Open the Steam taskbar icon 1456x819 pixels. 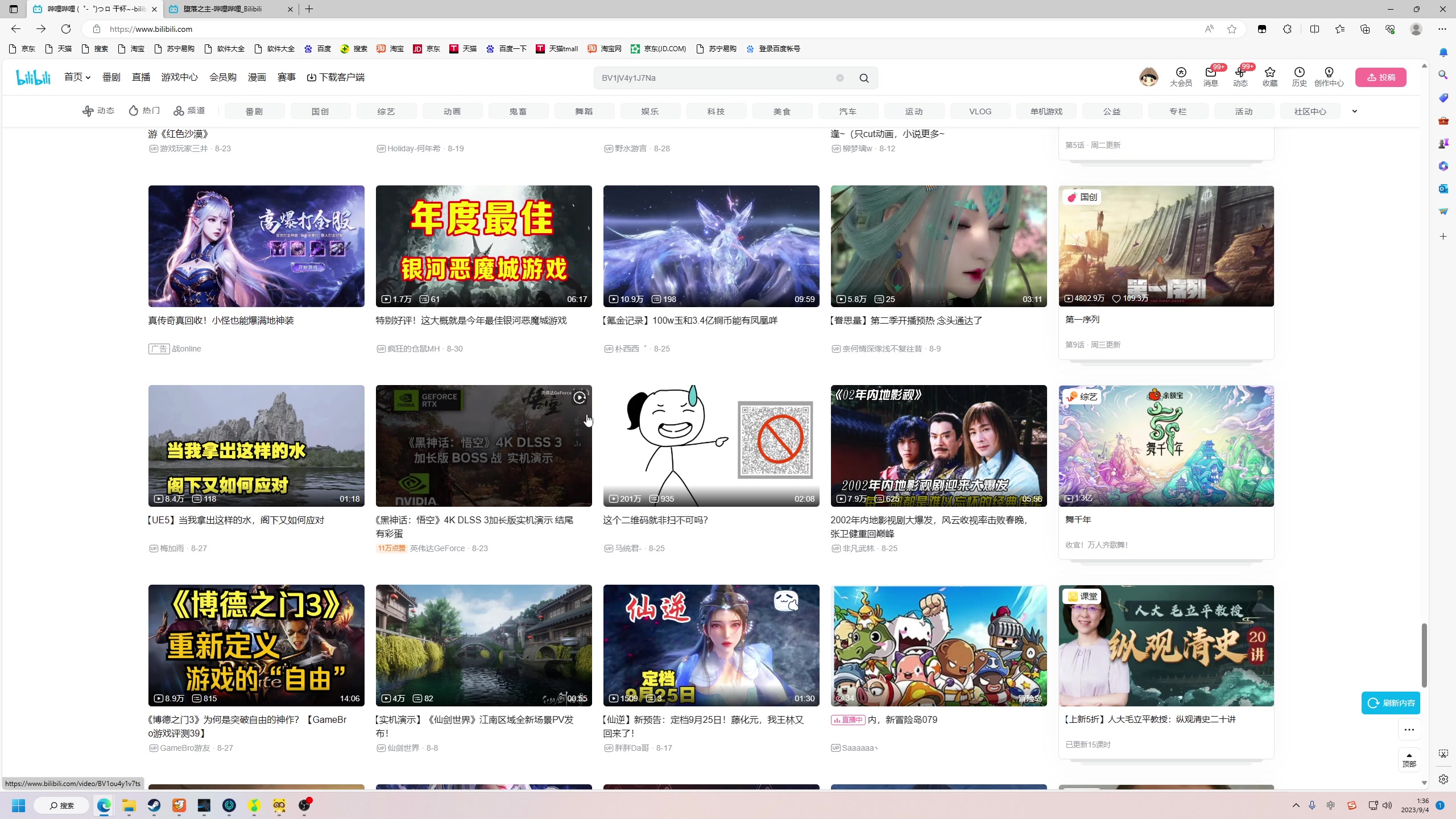pyautogui.click(x=154, y=805)
